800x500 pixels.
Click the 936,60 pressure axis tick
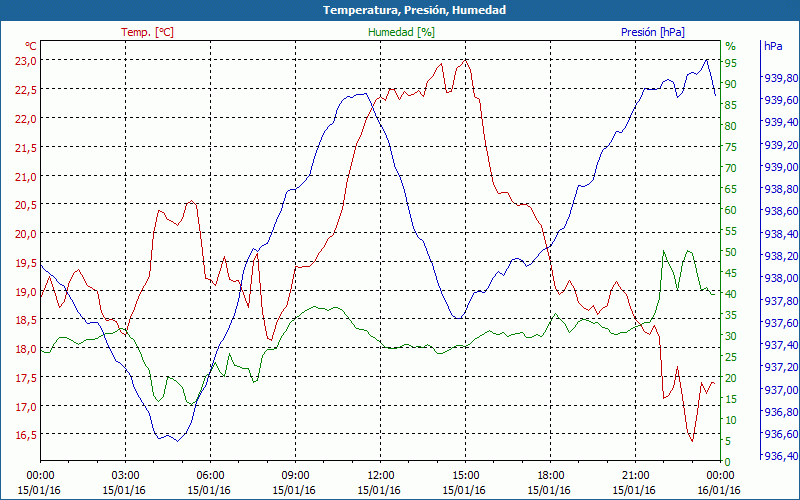pos(781,434)
